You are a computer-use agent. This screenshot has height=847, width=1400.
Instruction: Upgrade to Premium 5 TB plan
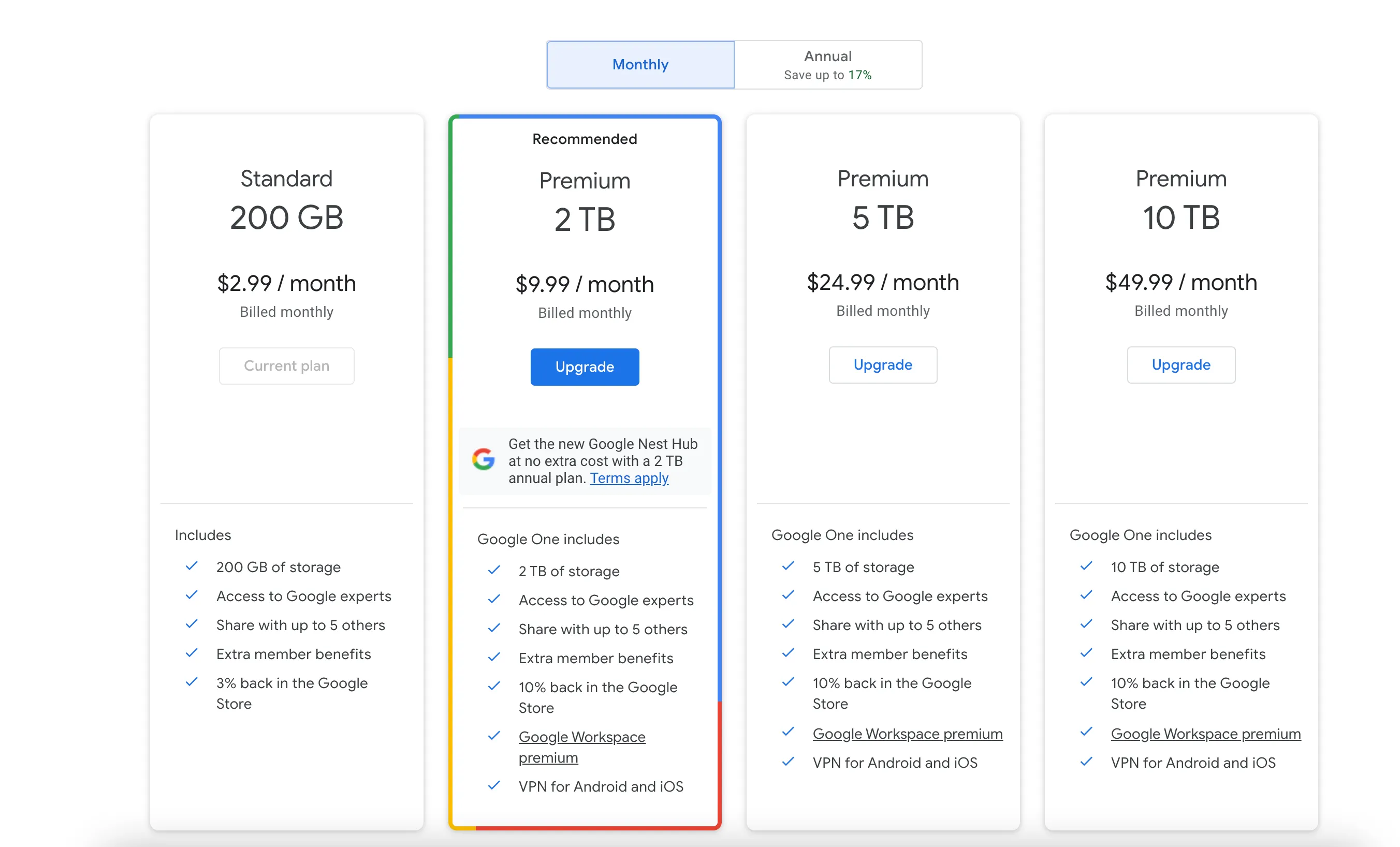883,364
